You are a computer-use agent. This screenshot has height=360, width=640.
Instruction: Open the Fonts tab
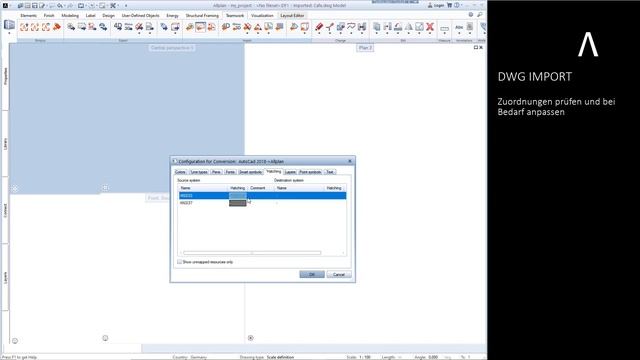tap(230, 172)
